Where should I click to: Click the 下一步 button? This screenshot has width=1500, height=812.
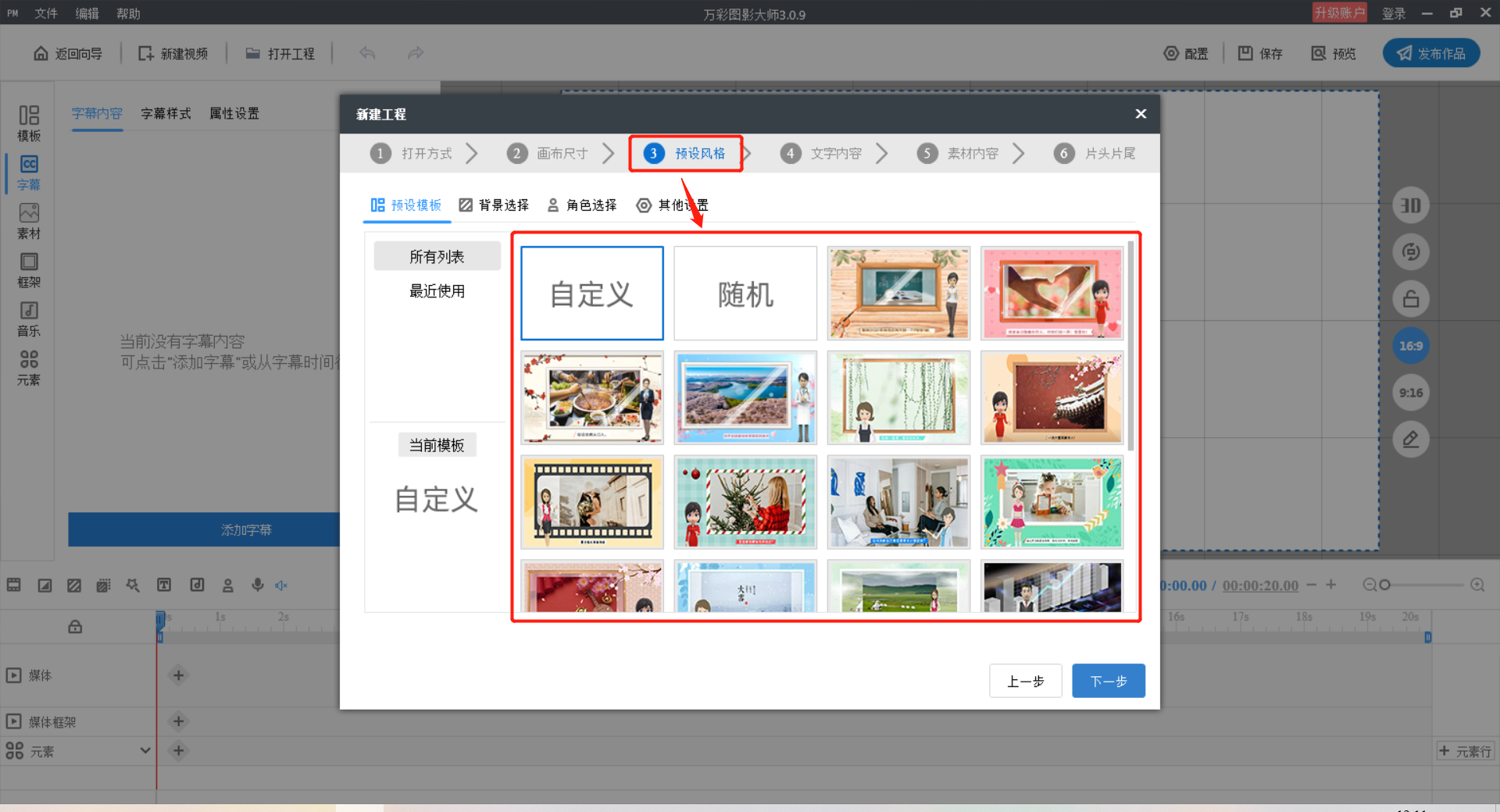pyautogui.click(x=1109, y=681)
